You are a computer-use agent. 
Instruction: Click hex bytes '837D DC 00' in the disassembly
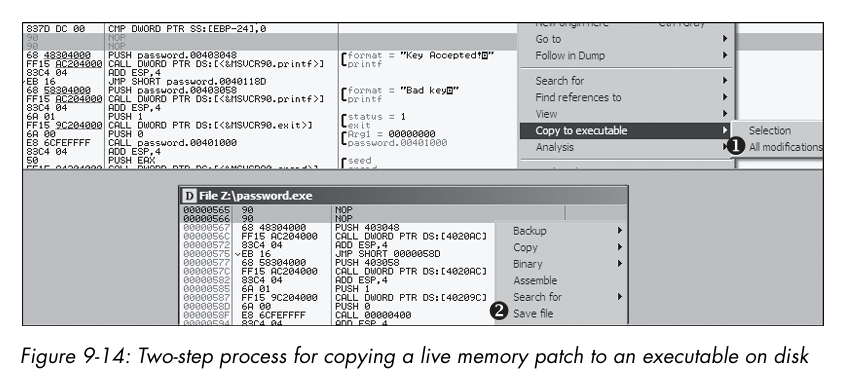[x=55, y=29]
